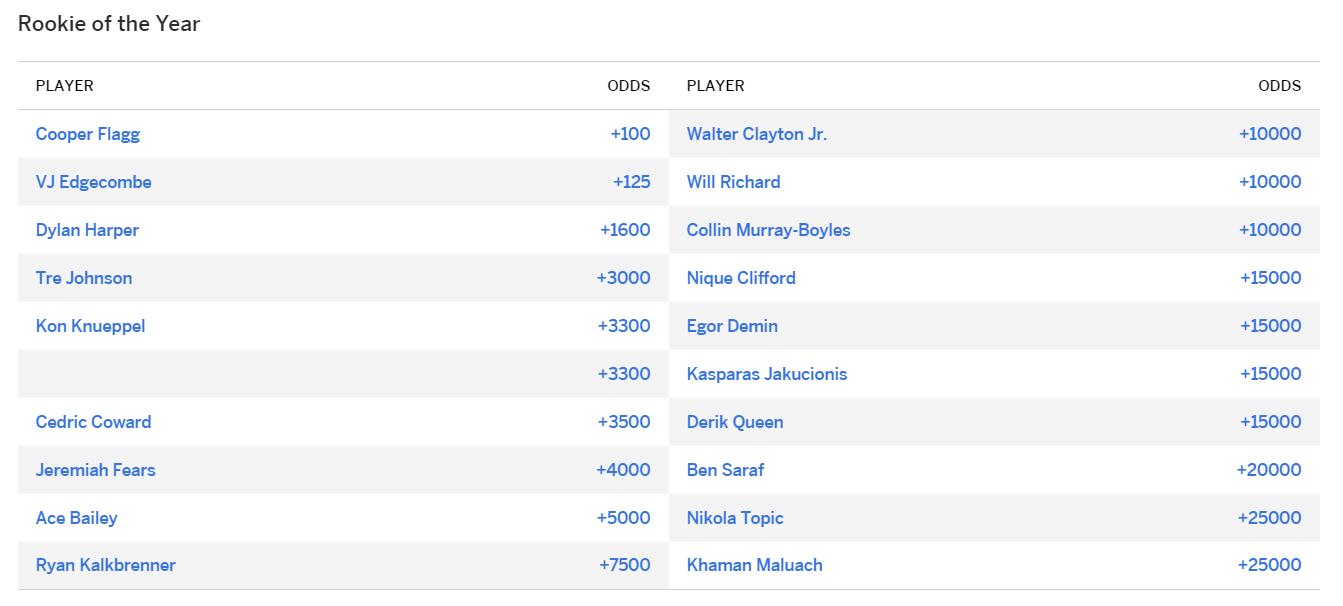The width and height of the screenshot is (1343, 606).
Task: Click Kon Knueppel's name link
Action: click(91, 326)
